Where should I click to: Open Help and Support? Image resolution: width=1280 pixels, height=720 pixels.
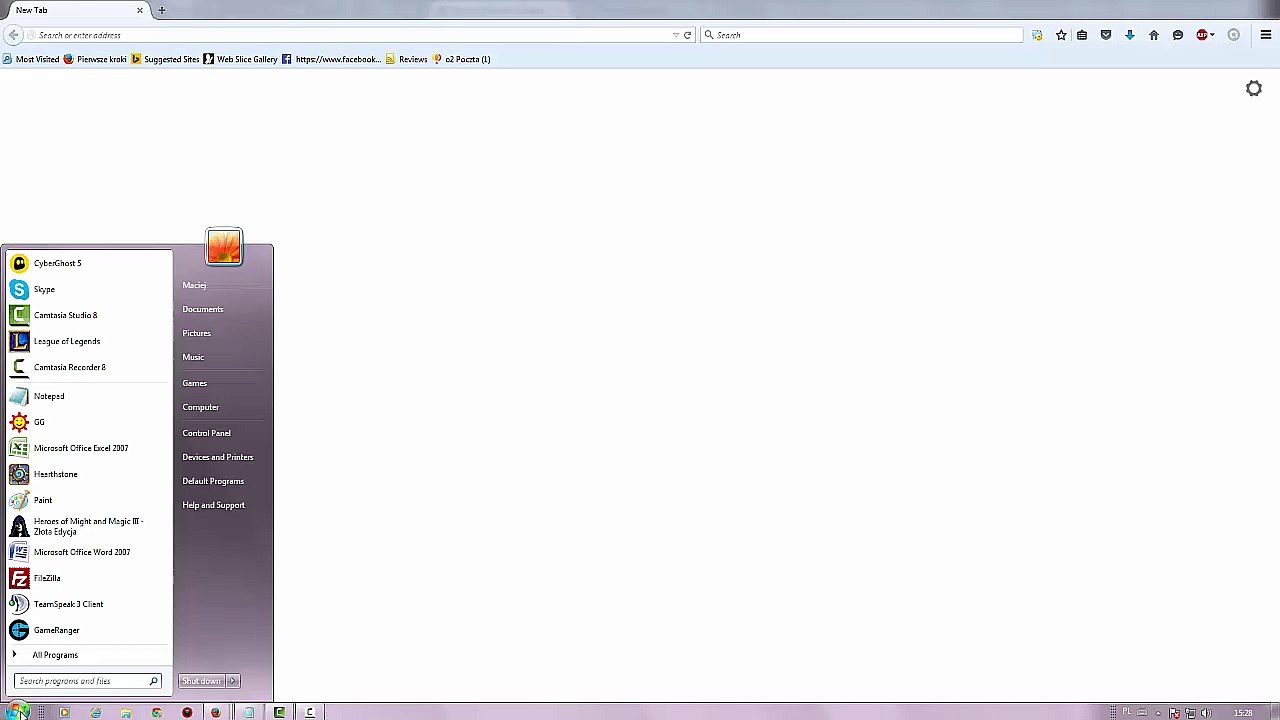[x=214, y=505]
